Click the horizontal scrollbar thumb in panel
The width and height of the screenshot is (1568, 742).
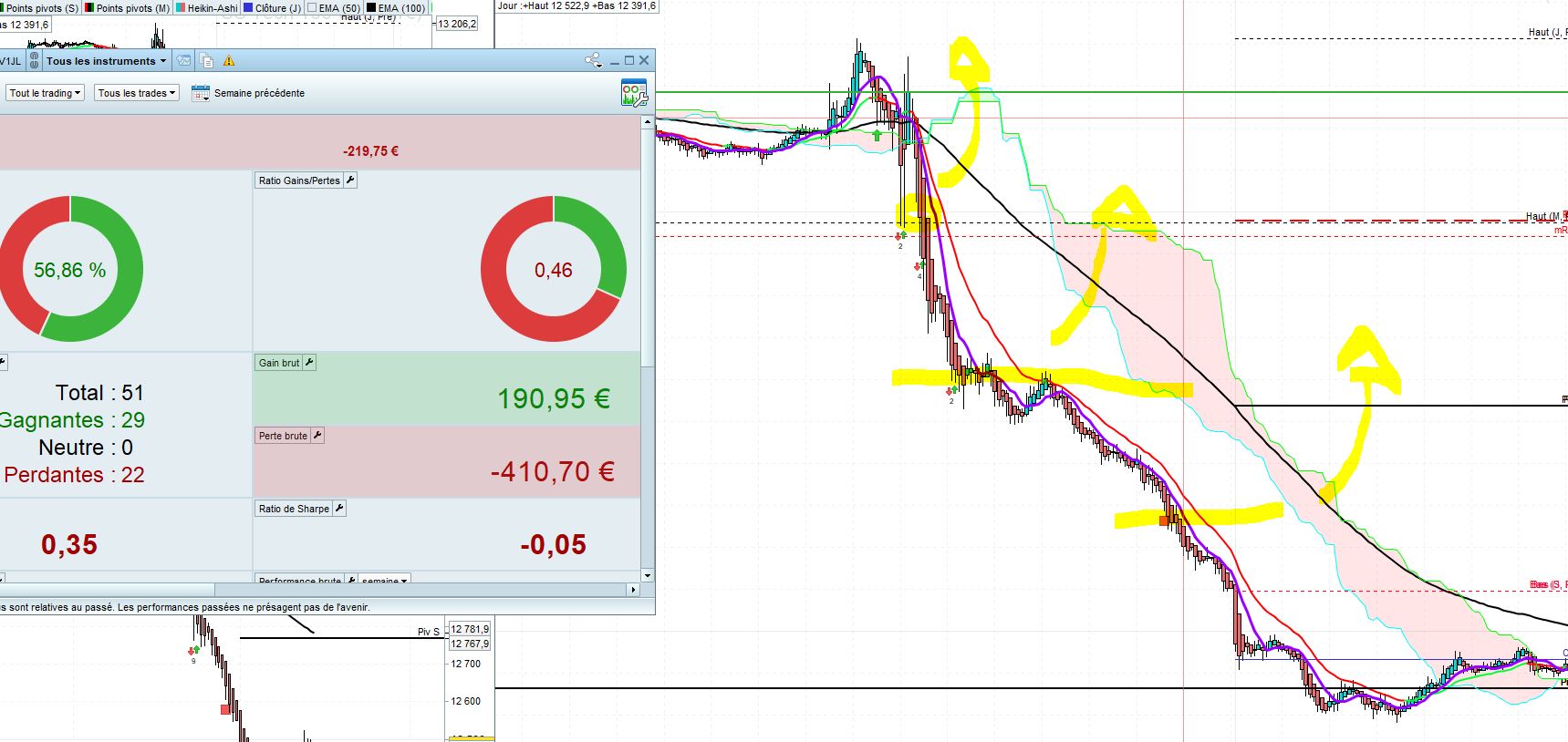pos(107,590)
